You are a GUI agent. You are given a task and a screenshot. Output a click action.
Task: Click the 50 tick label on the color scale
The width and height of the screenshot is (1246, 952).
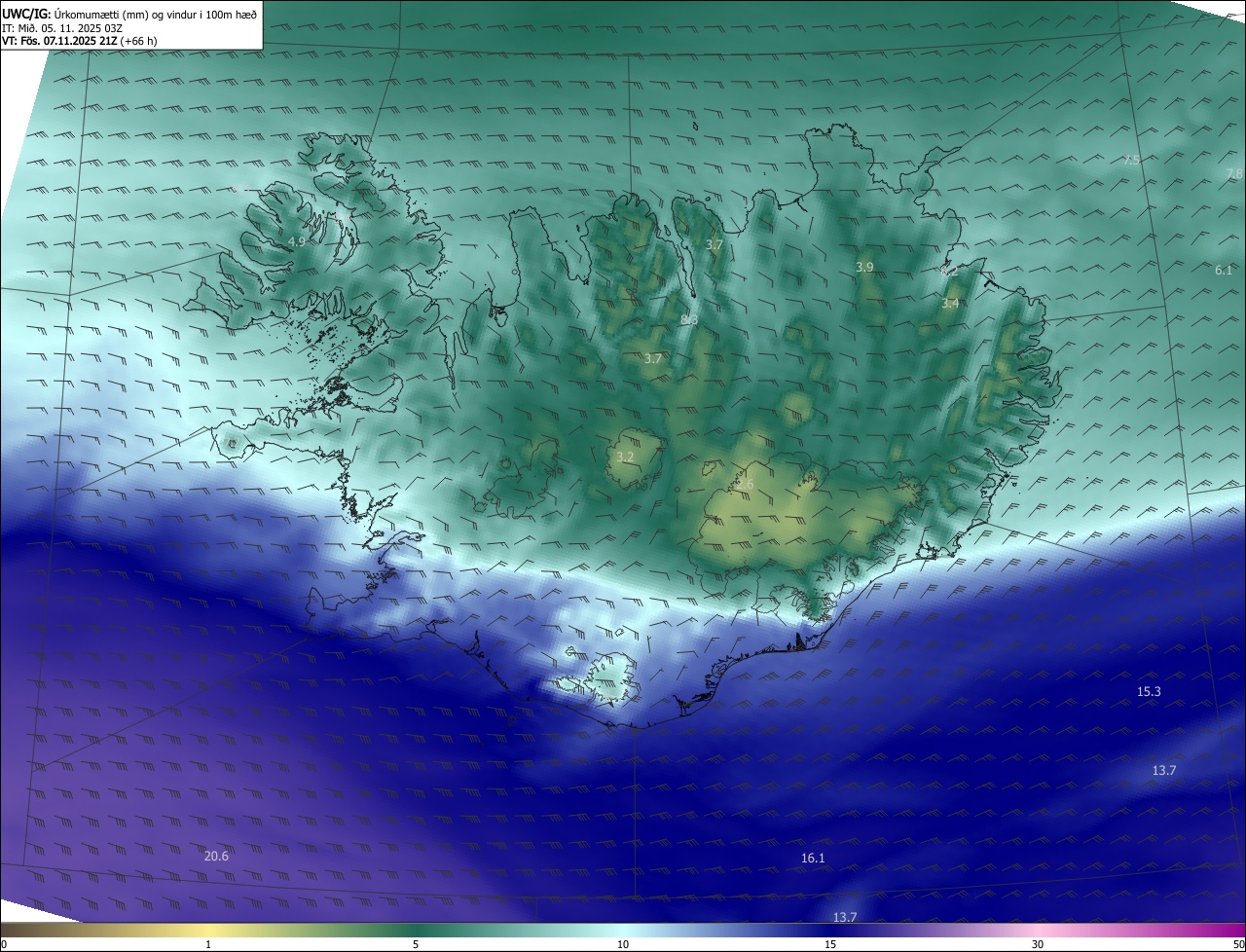point(1239,944)
